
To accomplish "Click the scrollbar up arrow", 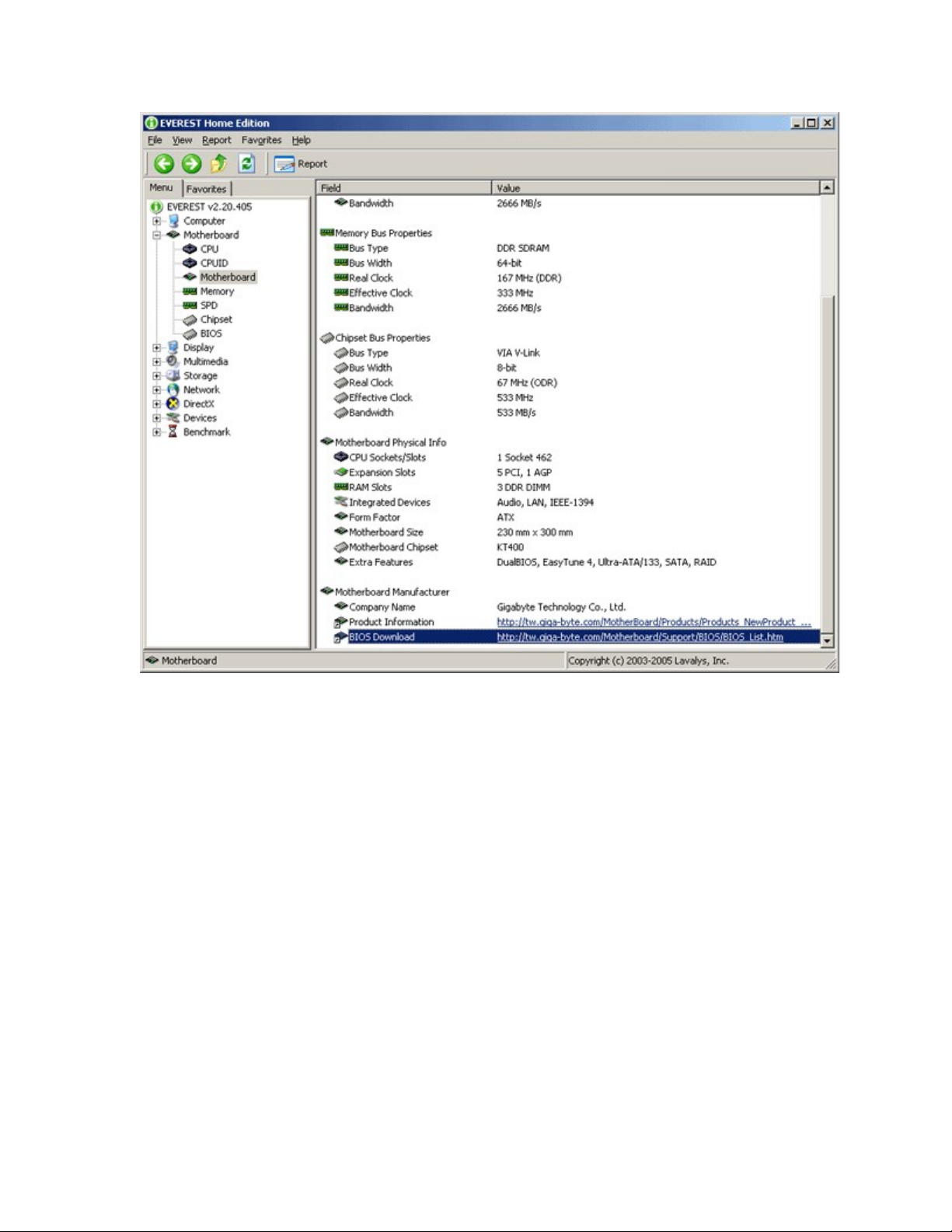I will click(827, 187).
